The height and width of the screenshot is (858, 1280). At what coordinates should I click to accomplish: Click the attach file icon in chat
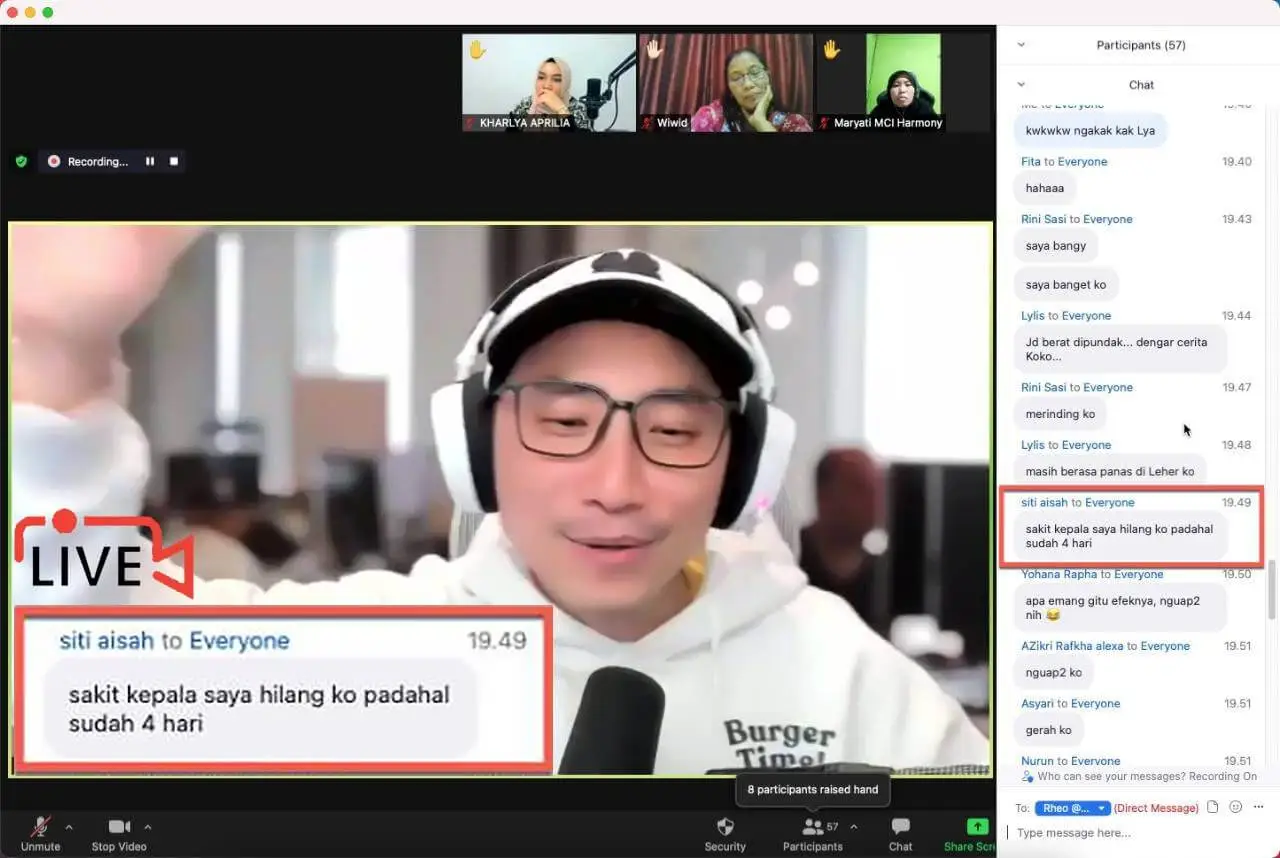(1213, 807)
